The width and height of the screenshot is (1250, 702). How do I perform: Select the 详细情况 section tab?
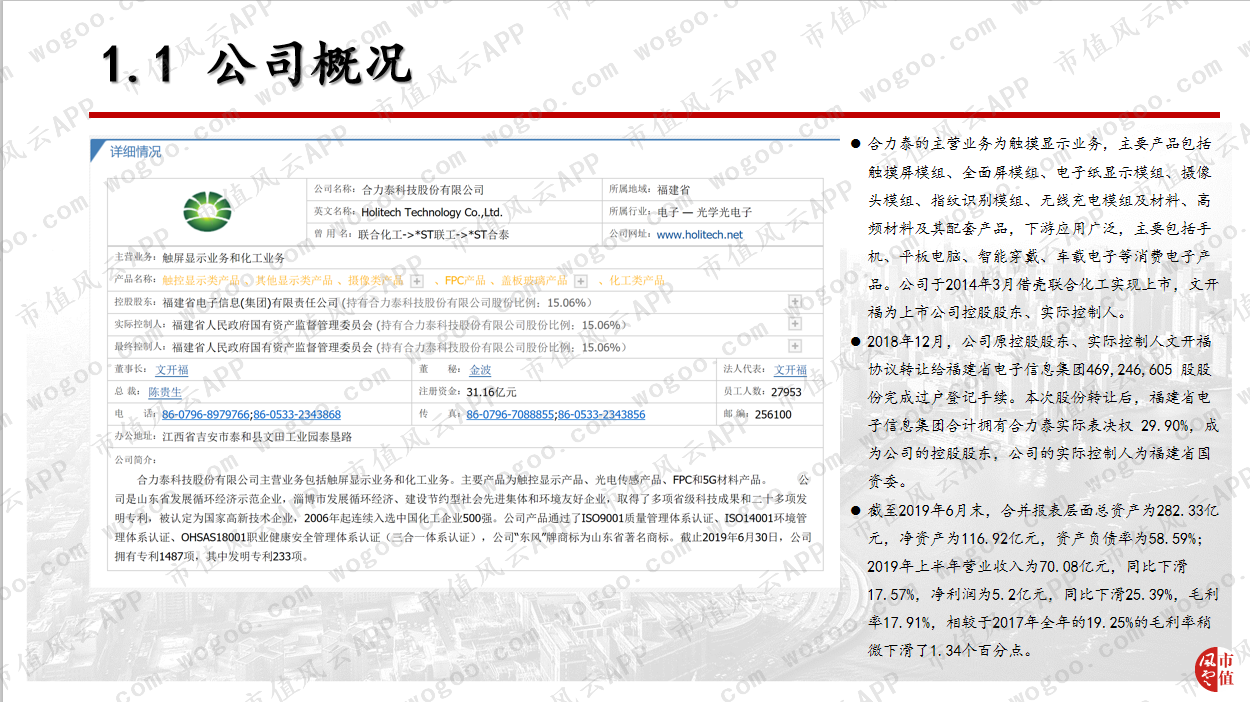click(x=135, y=152)
